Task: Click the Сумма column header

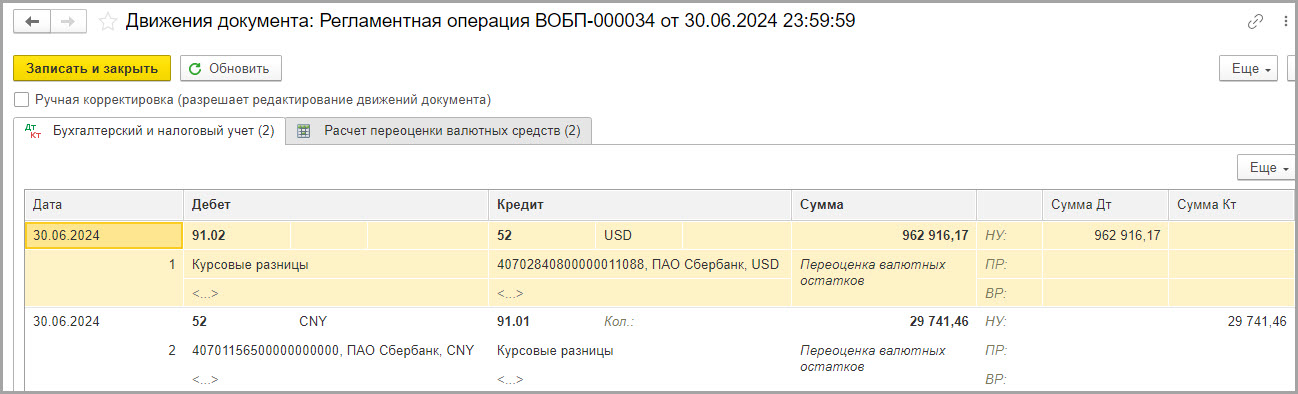Action: pyautogui.click(x=883, y=204)
